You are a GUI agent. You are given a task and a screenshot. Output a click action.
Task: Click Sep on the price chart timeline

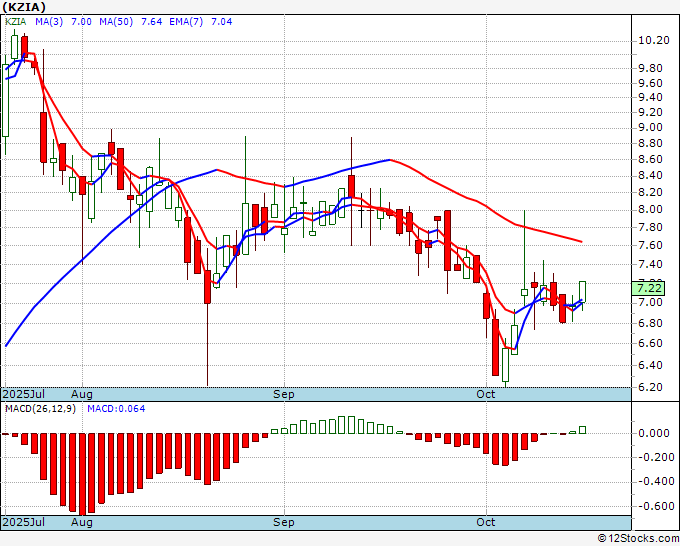[x=283, y=394]
